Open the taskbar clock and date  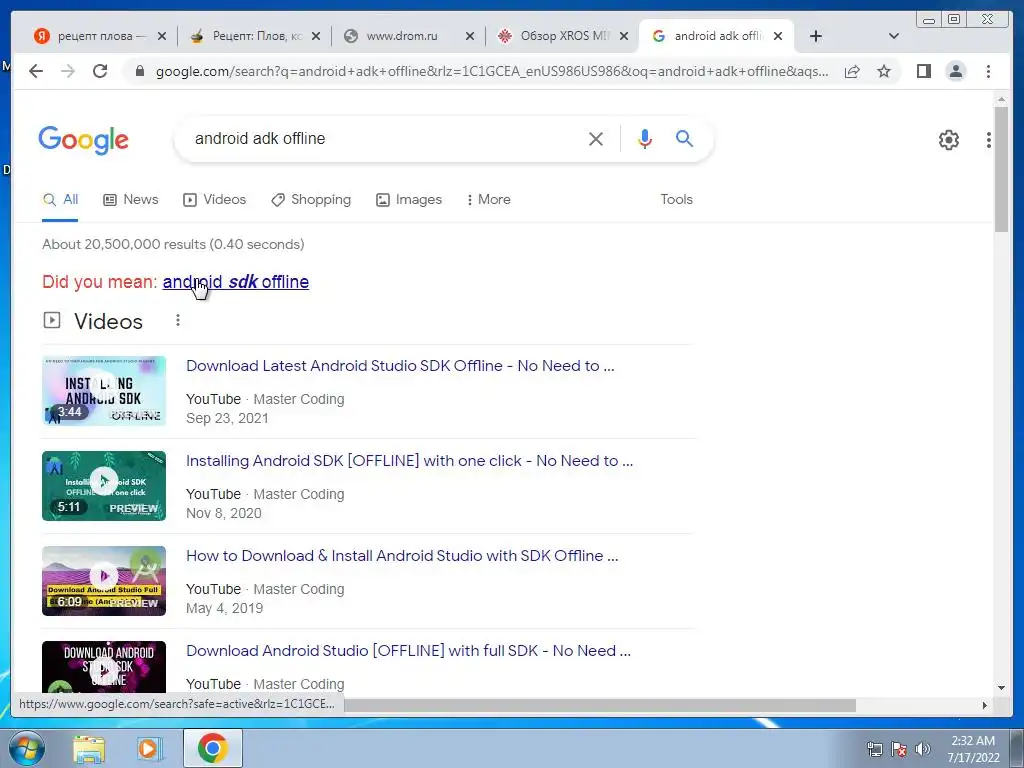pos(973,749)
